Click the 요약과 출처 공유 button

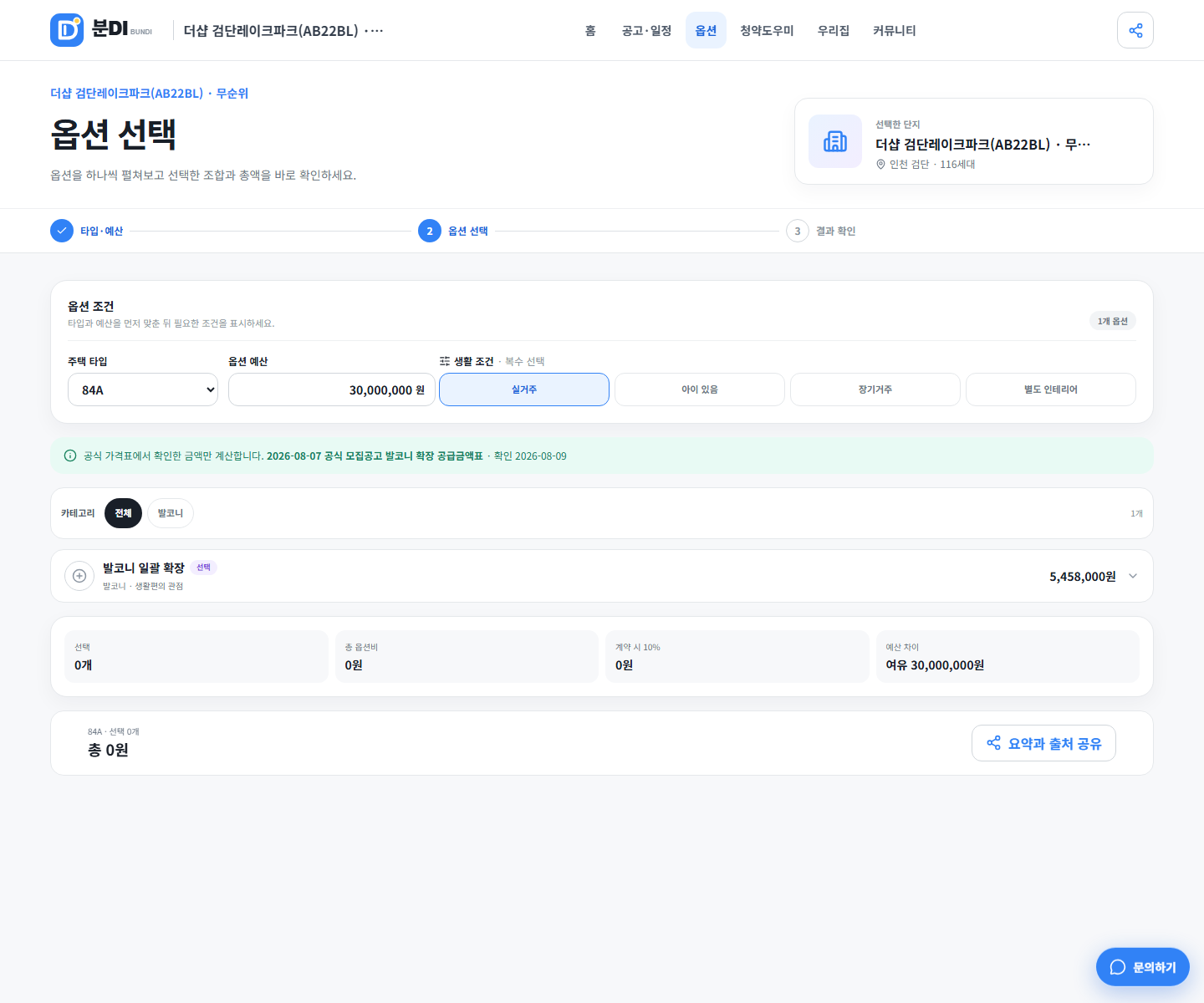1043,743
